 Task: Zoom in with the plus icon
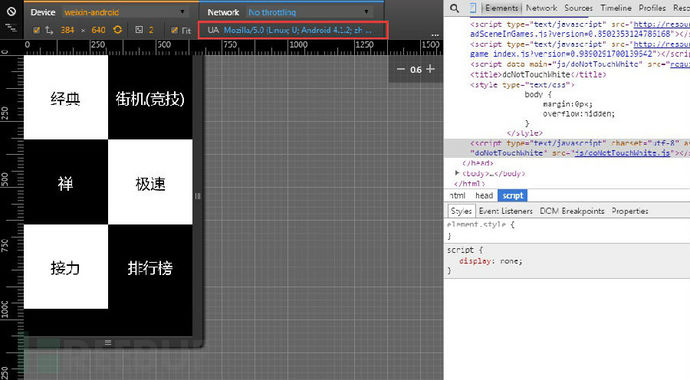[430, 69]
